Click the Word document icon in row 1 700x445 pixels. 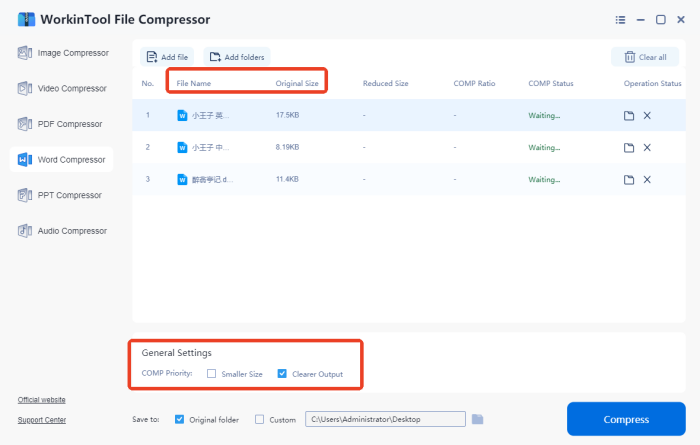(182, 116)
